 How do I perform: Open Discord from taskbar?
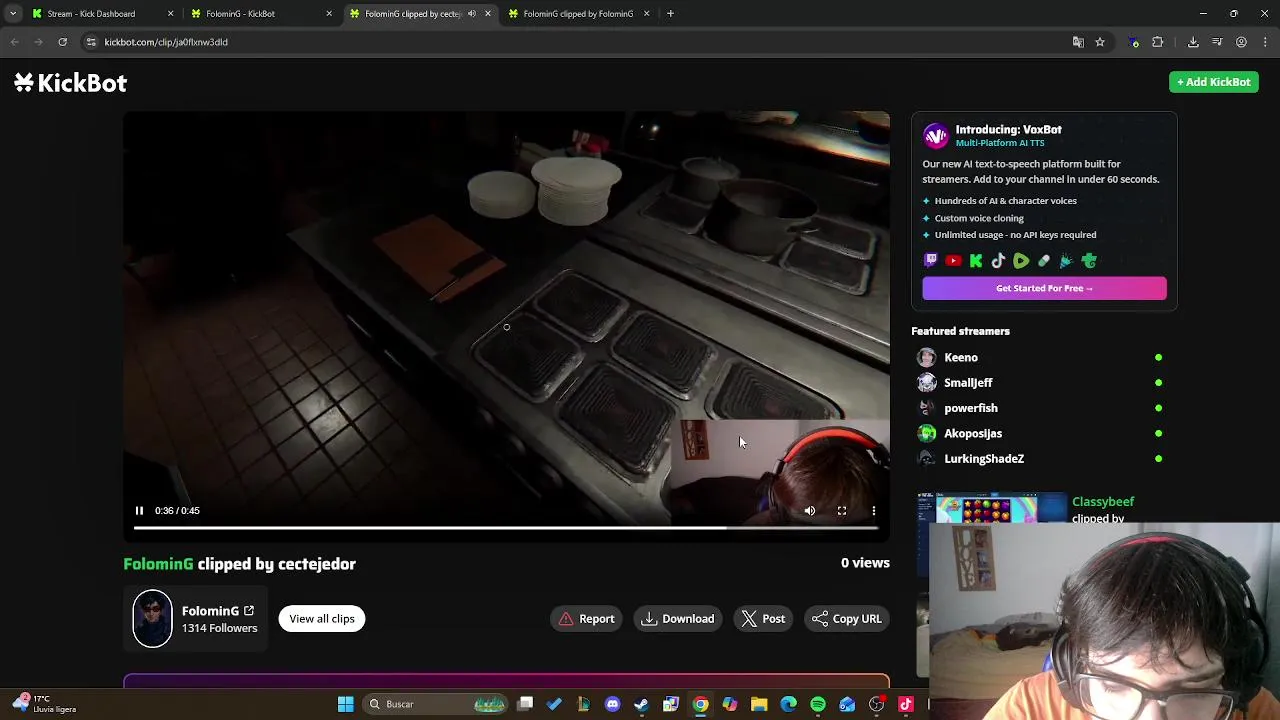[x=612, y=704]
